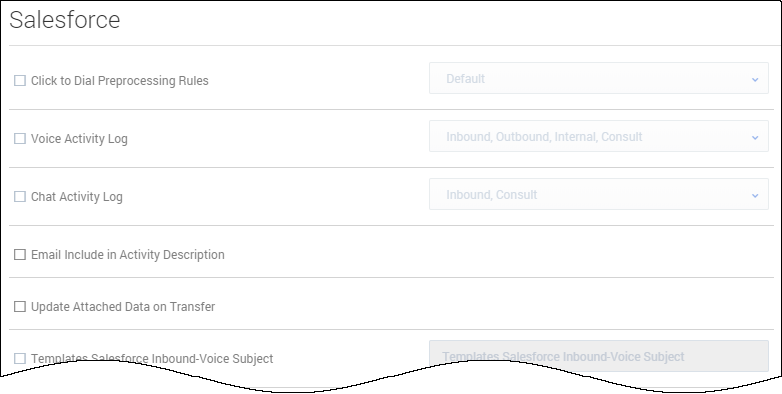
Task: Enable Update Attached Data on Transfer checkbox
Action: point(20,307)
